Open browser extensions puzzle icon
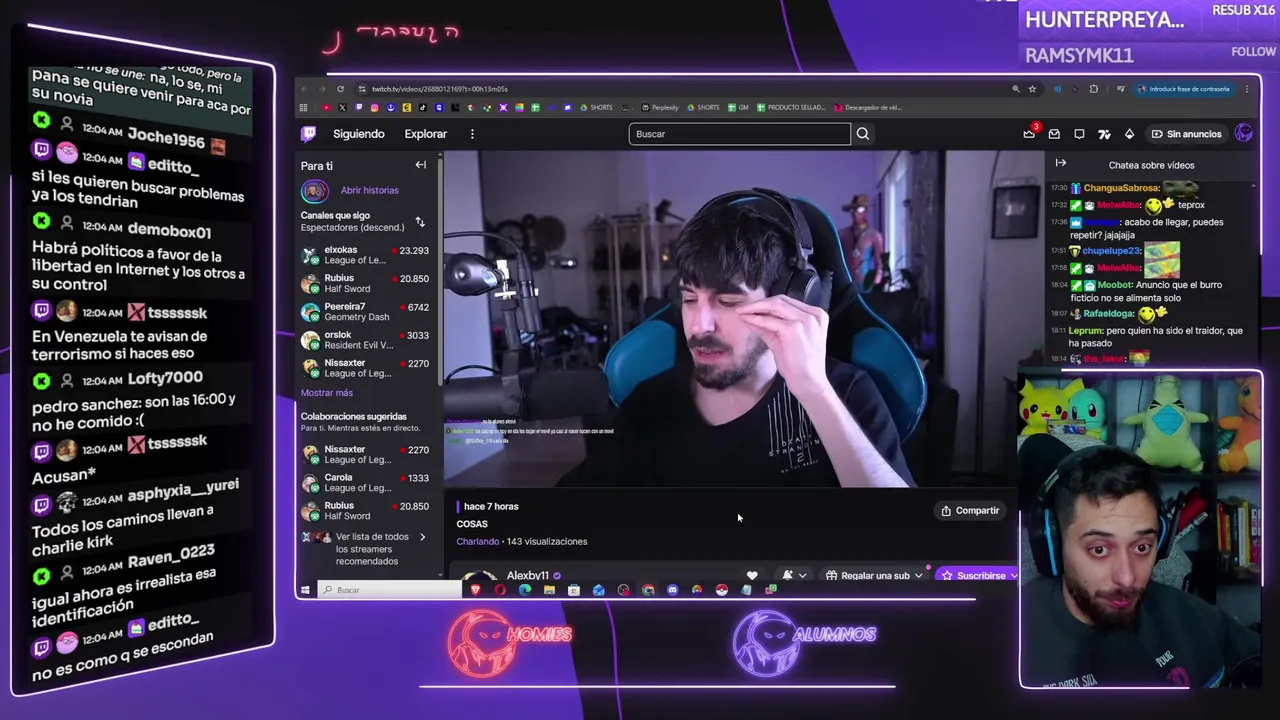Image resolution: width=1280 pixels, height=720 pixels. 1093,89
